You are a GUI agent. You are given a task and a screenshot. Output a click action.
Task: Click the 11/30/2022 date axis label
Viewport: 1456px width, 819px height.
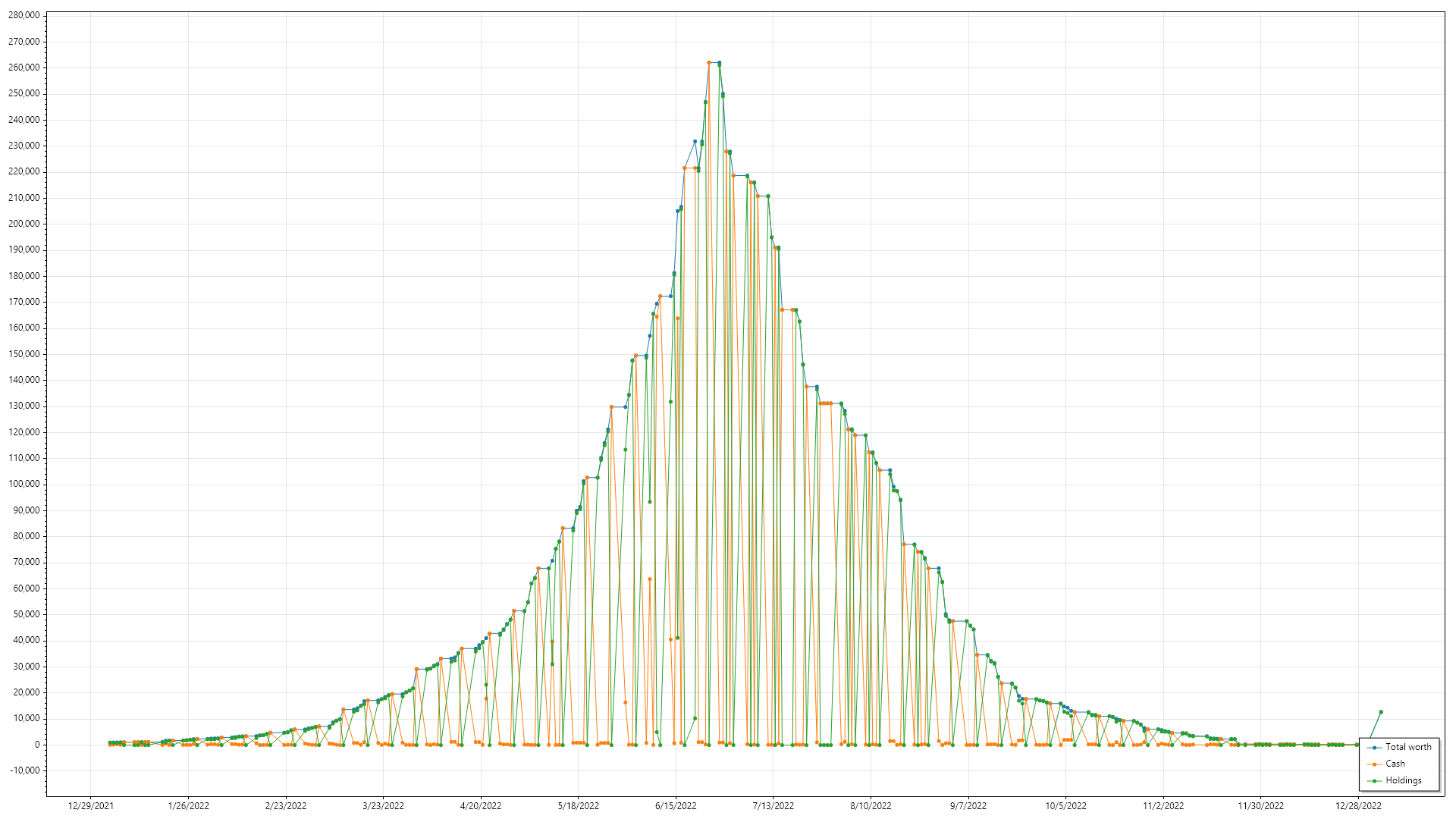pyautogui.click(x=1261, y=806)
